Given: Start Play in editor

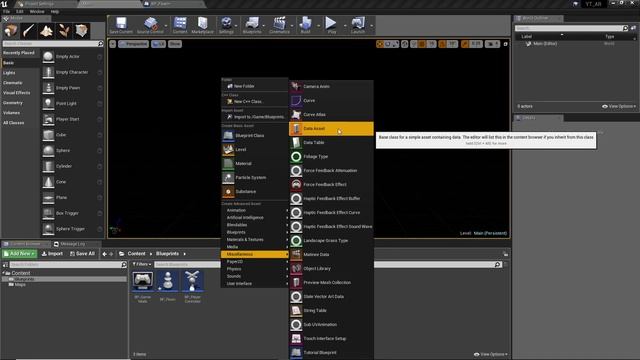Looking at the screenshot, I should [x=331, y=25].
